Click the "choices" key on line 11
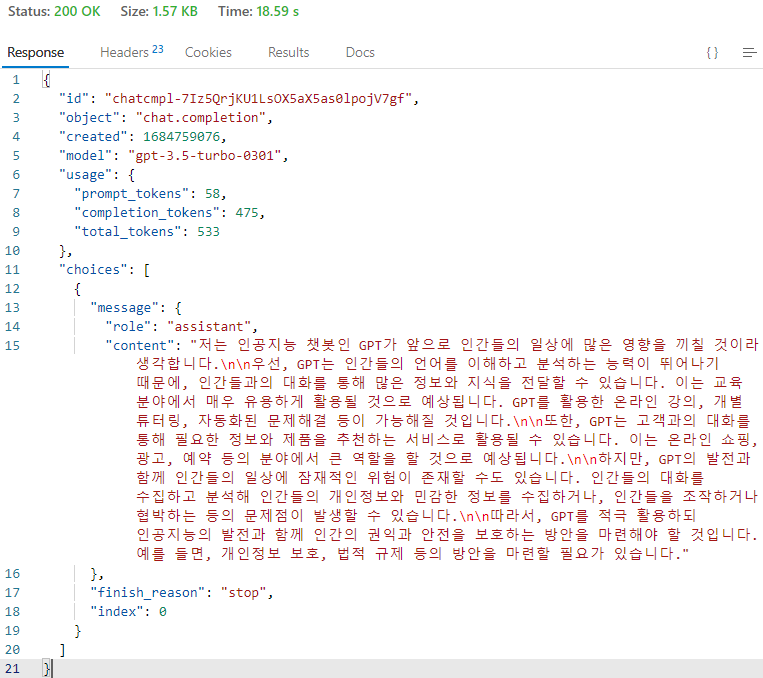Viewport: 763px width, 678px height. 93,270
